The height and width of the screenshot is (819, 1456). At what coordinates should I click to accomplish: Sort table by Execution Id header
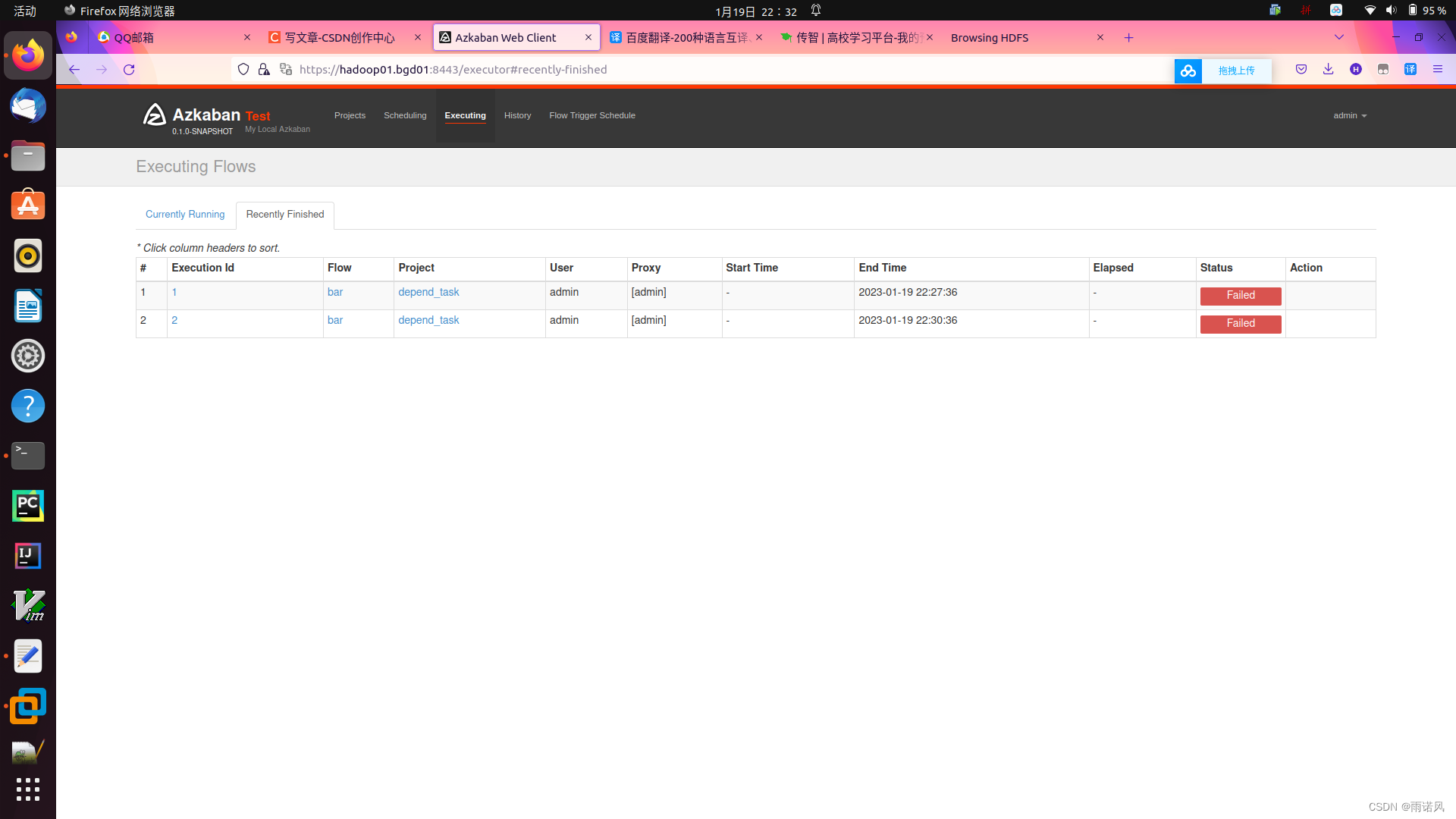(202, 268)
